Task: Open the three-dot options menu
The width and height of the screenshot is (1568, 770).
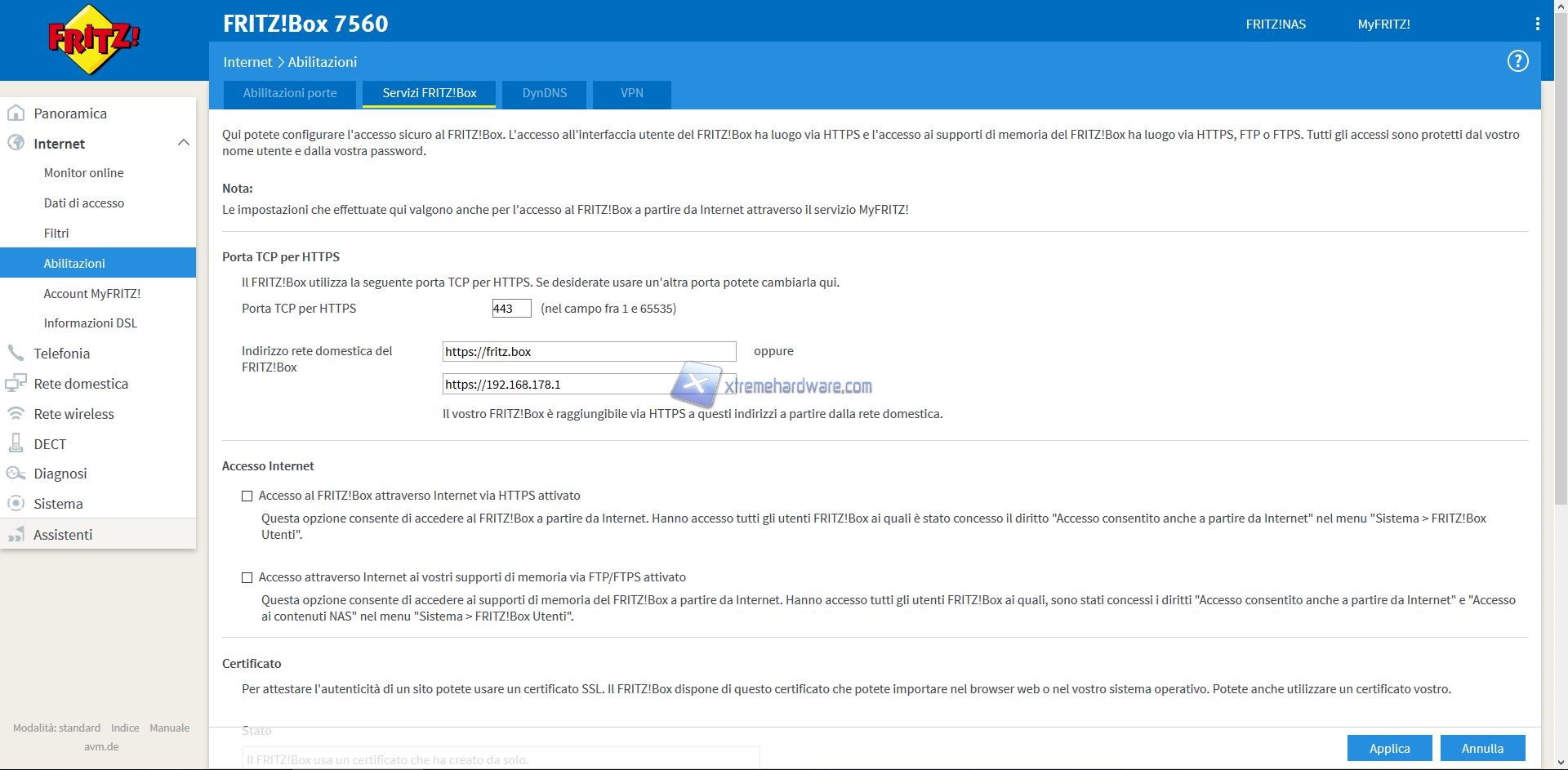Action: pyautogui.click(x=1537, y=24)
